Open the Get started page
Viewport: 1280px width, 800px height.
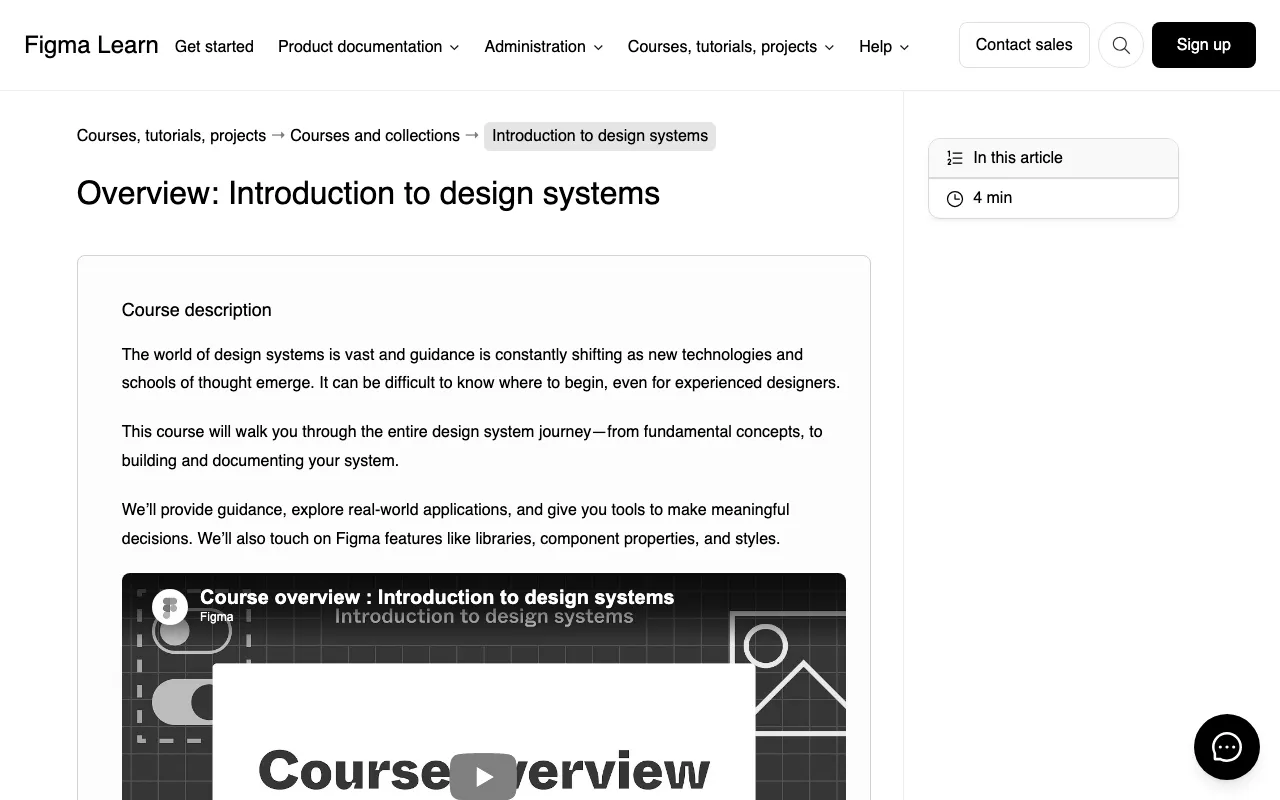[x=214, y=46]
